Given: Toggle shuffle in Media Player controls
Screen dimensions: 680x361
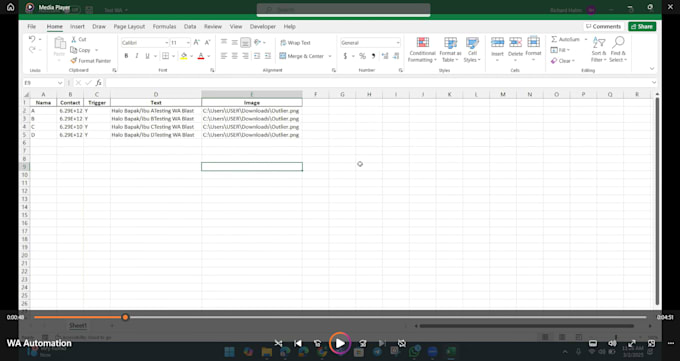Looking at the screenshot, I should click(x=278, y=343).
